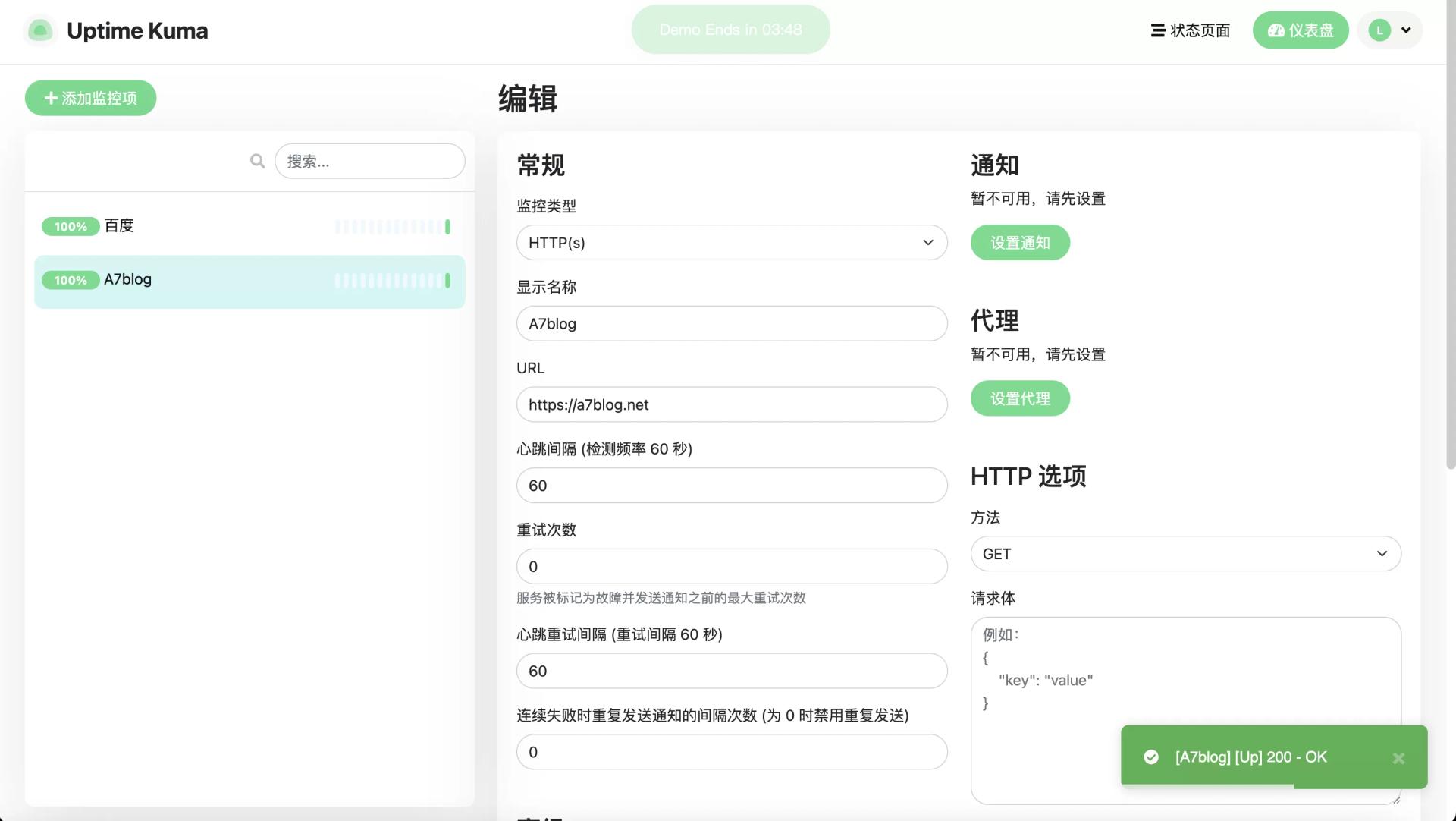
Task: Click the page vertical scrollbar
Action: click(x=1451, y=235)
